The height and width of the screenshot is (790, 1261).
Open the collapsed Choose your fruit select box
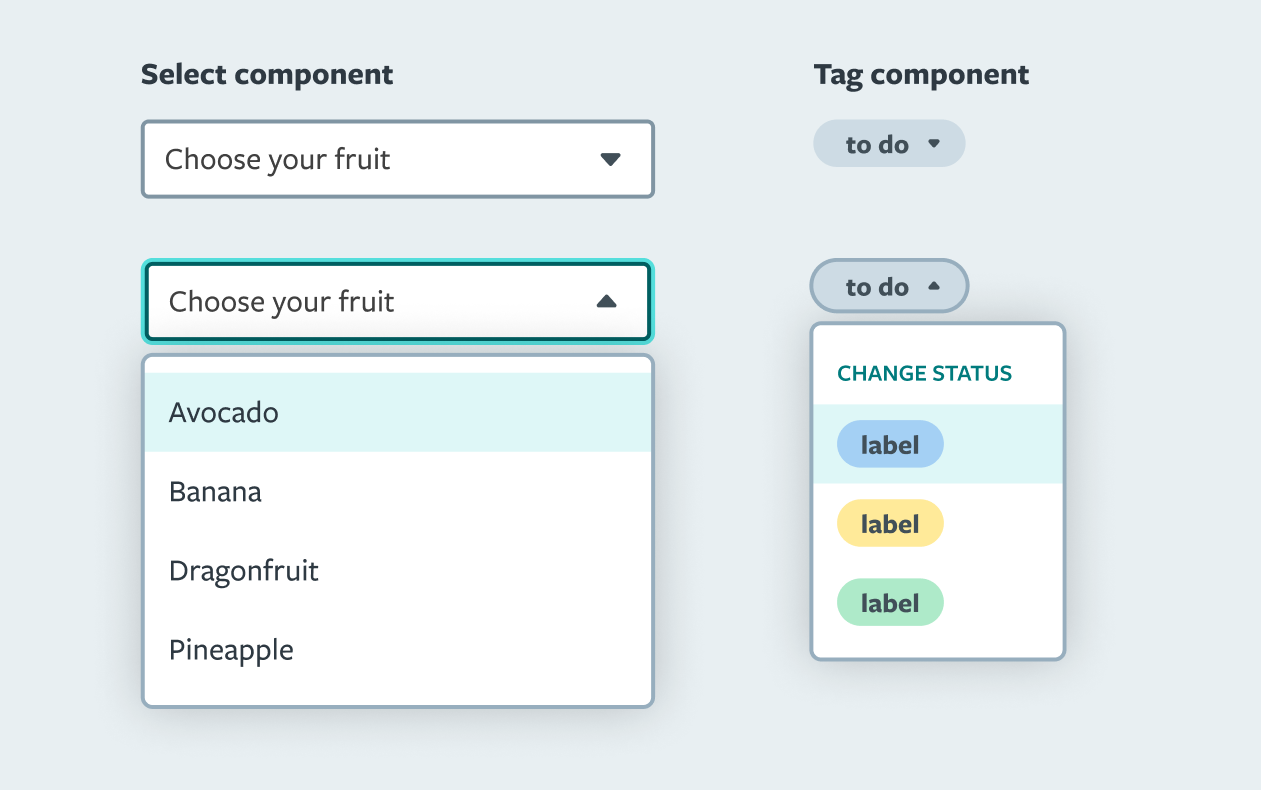397,160
